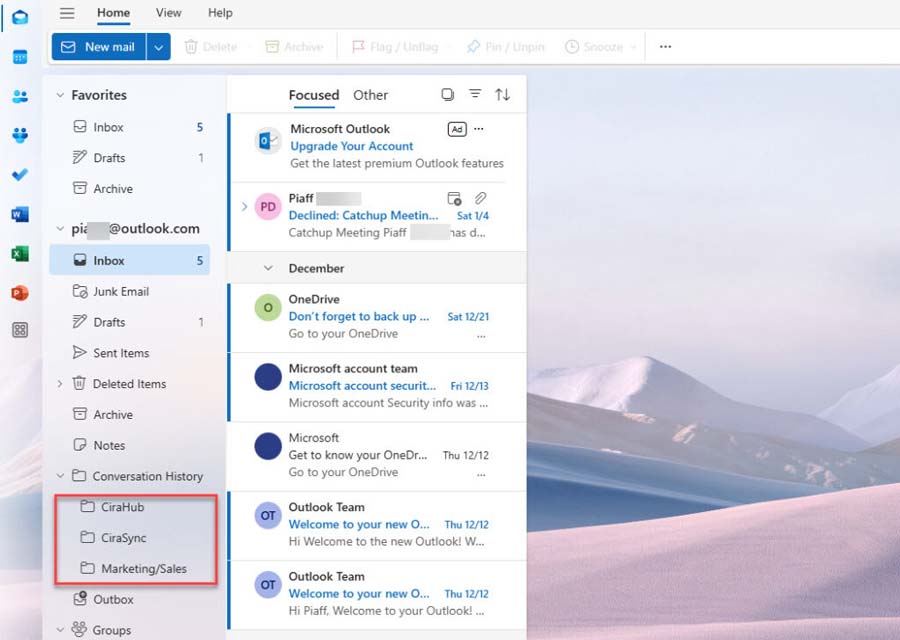
Task: Open the Calendar app in sidebar
Action: pyautogui.click(x=20, y=57)
